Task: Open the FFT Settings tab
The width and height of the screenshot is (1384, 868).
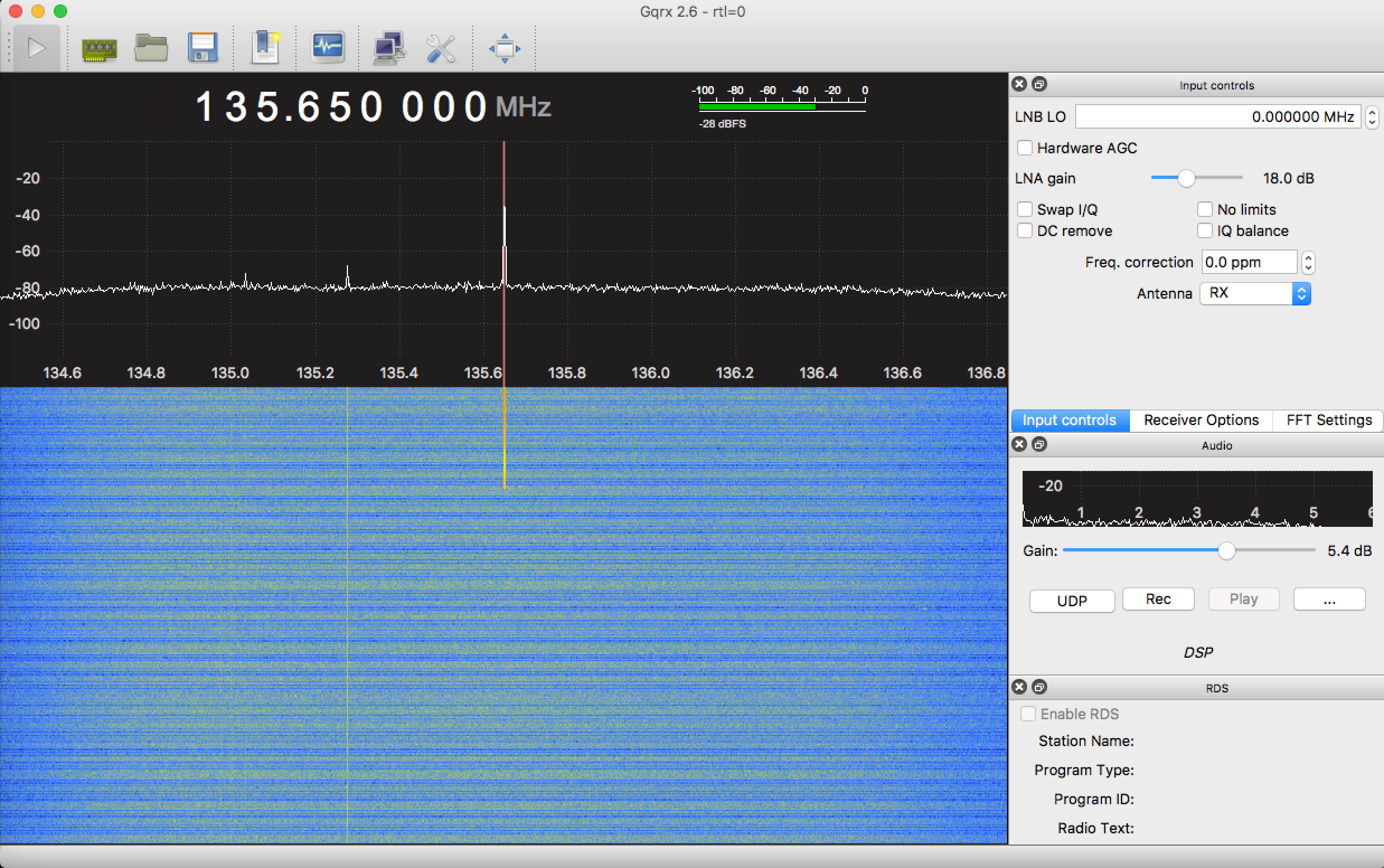Action: 1329,420
